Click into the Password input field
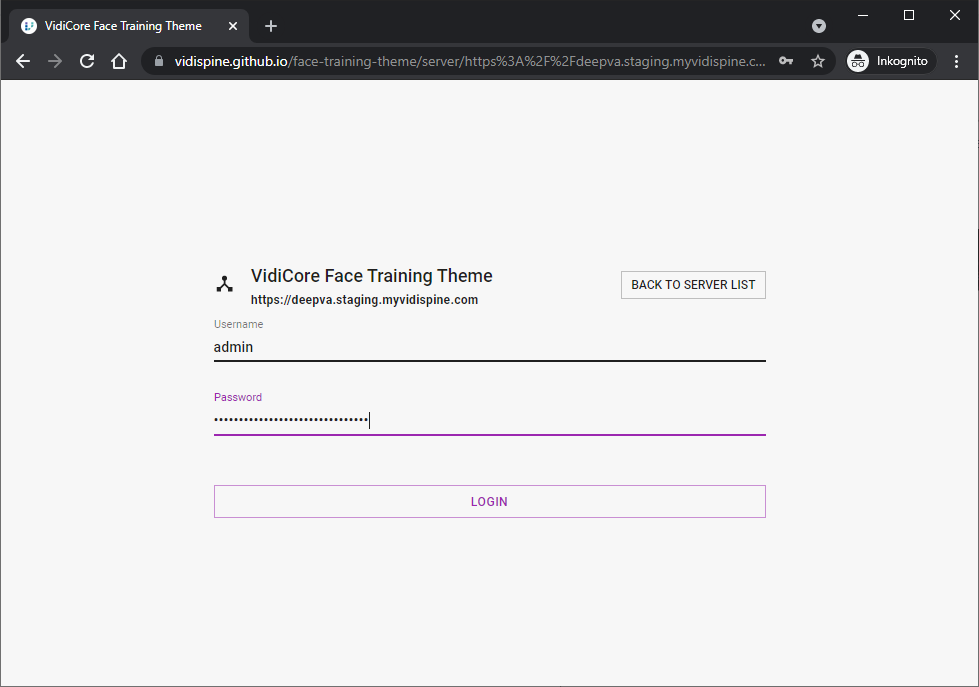979x687 pixels. pos(489,420)
